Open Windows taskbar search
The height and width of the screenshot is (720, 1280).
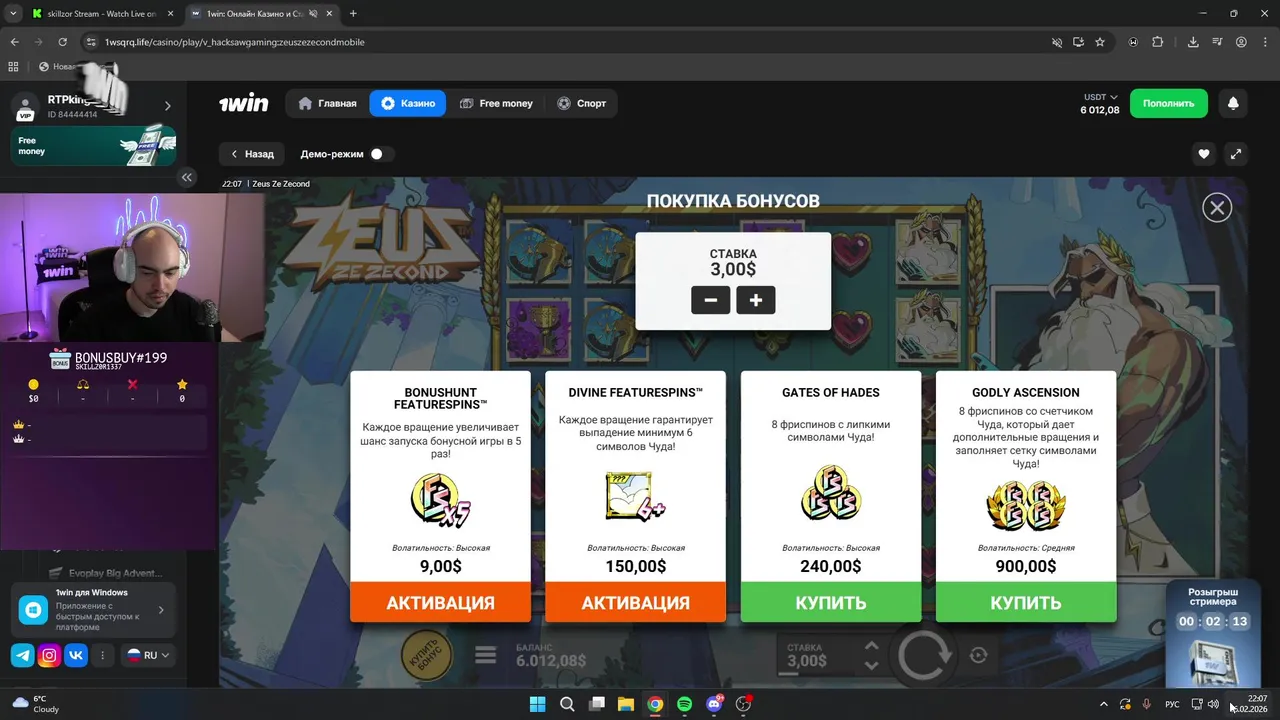(x=567, y=704)
